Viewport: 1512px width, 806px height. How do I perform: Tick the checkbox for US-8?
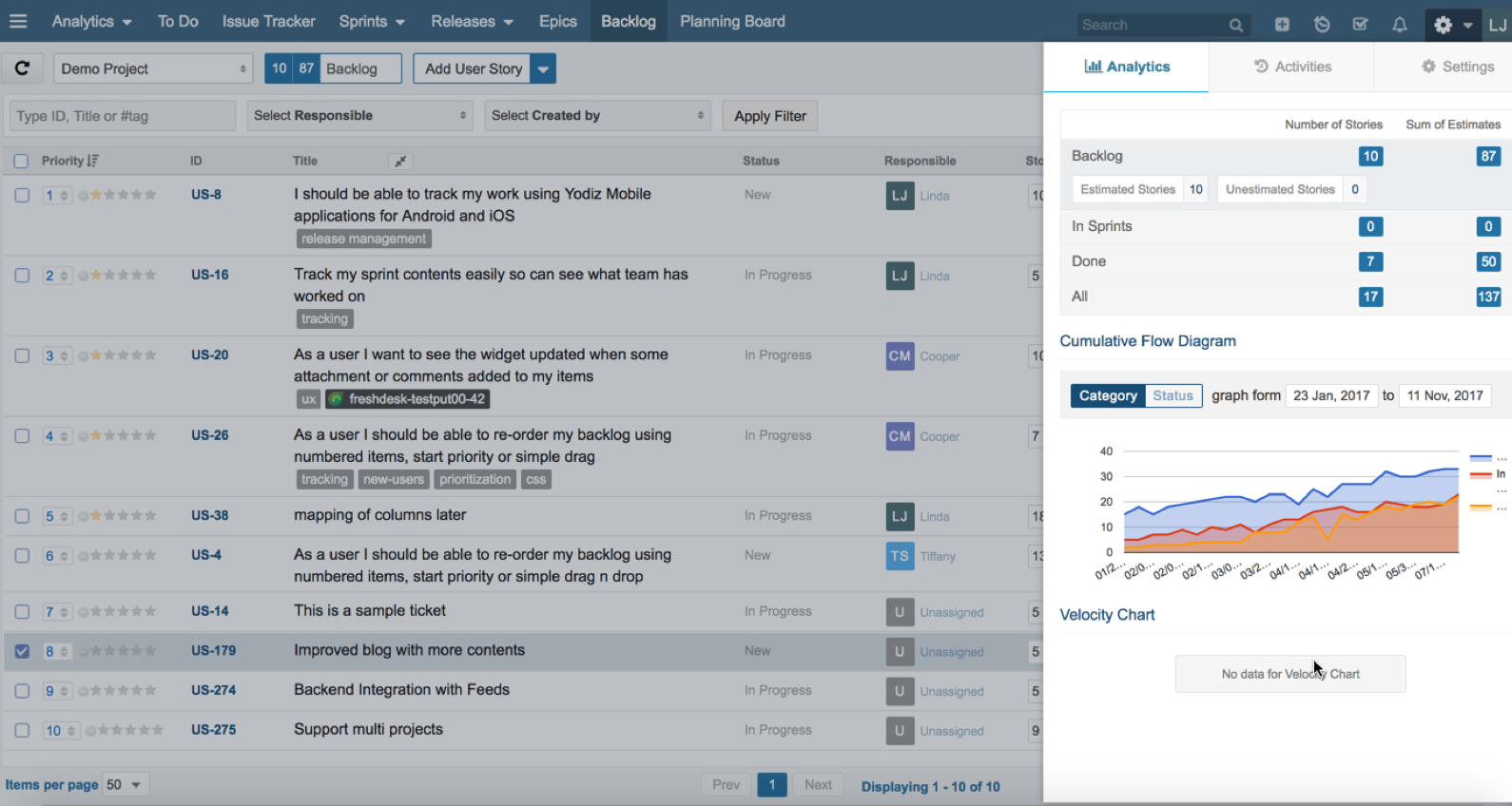tap(22, 195)
